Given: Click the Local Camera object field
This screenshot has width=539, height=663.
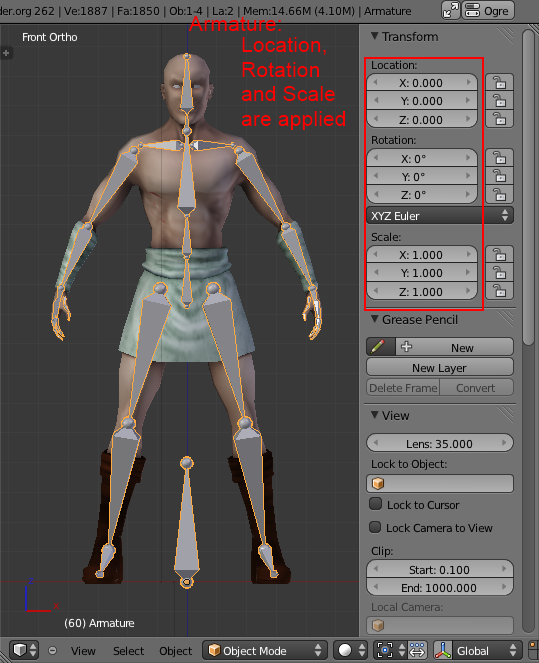Looking at the screenshot, I should (x=440, y=625).
